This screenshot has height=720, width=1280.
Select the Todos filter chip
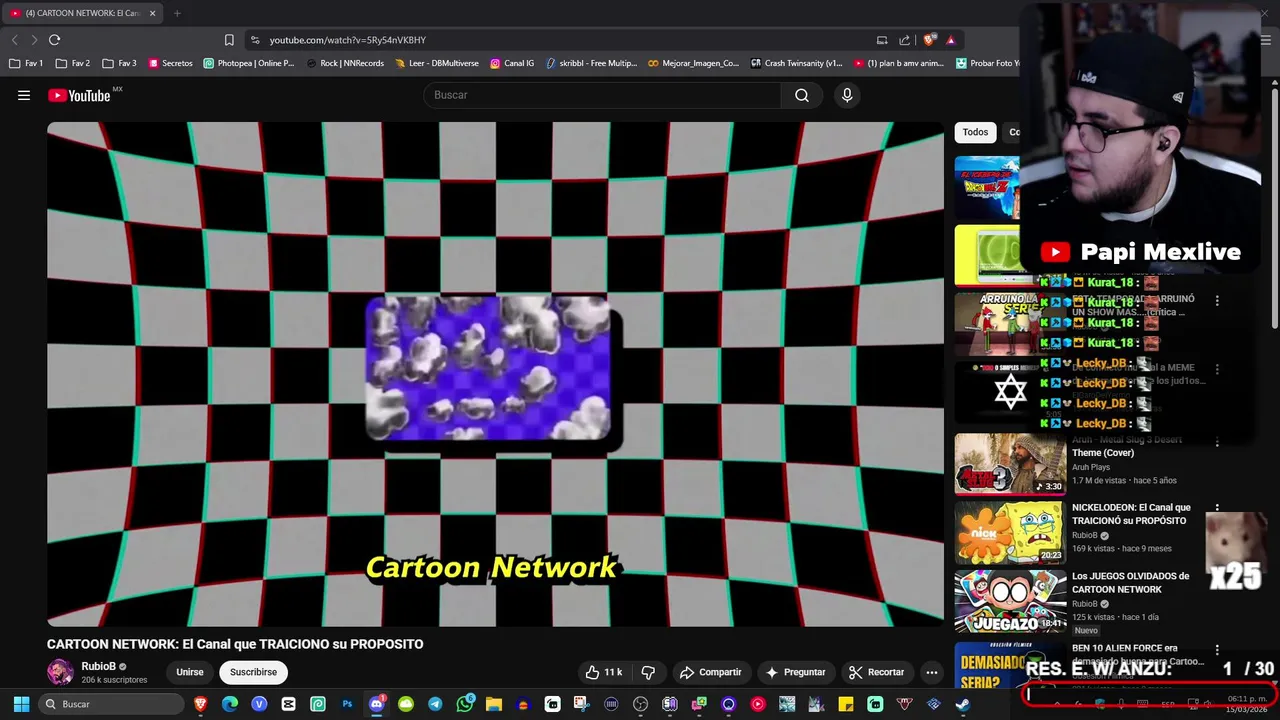pyautogui.click(x=975, y=132)
